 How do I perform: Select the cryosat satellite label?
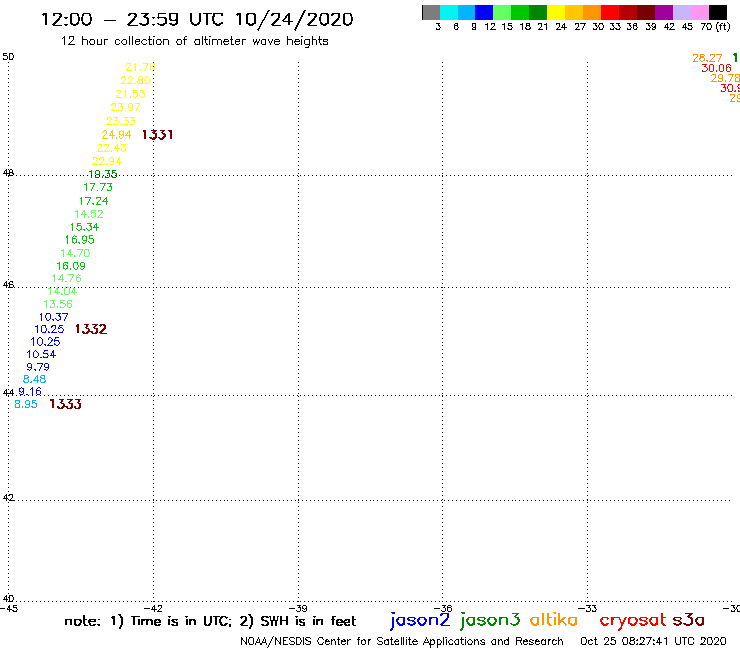click(632, 620)
